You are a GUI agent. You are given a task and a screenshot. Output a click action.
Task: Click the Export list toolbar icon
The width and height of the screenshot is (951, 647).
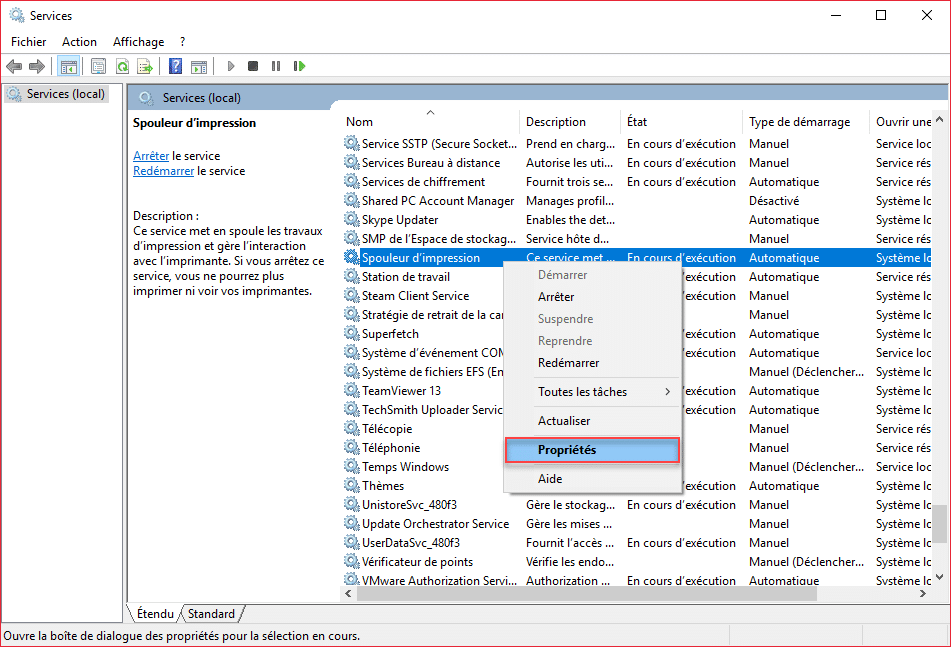145,66
